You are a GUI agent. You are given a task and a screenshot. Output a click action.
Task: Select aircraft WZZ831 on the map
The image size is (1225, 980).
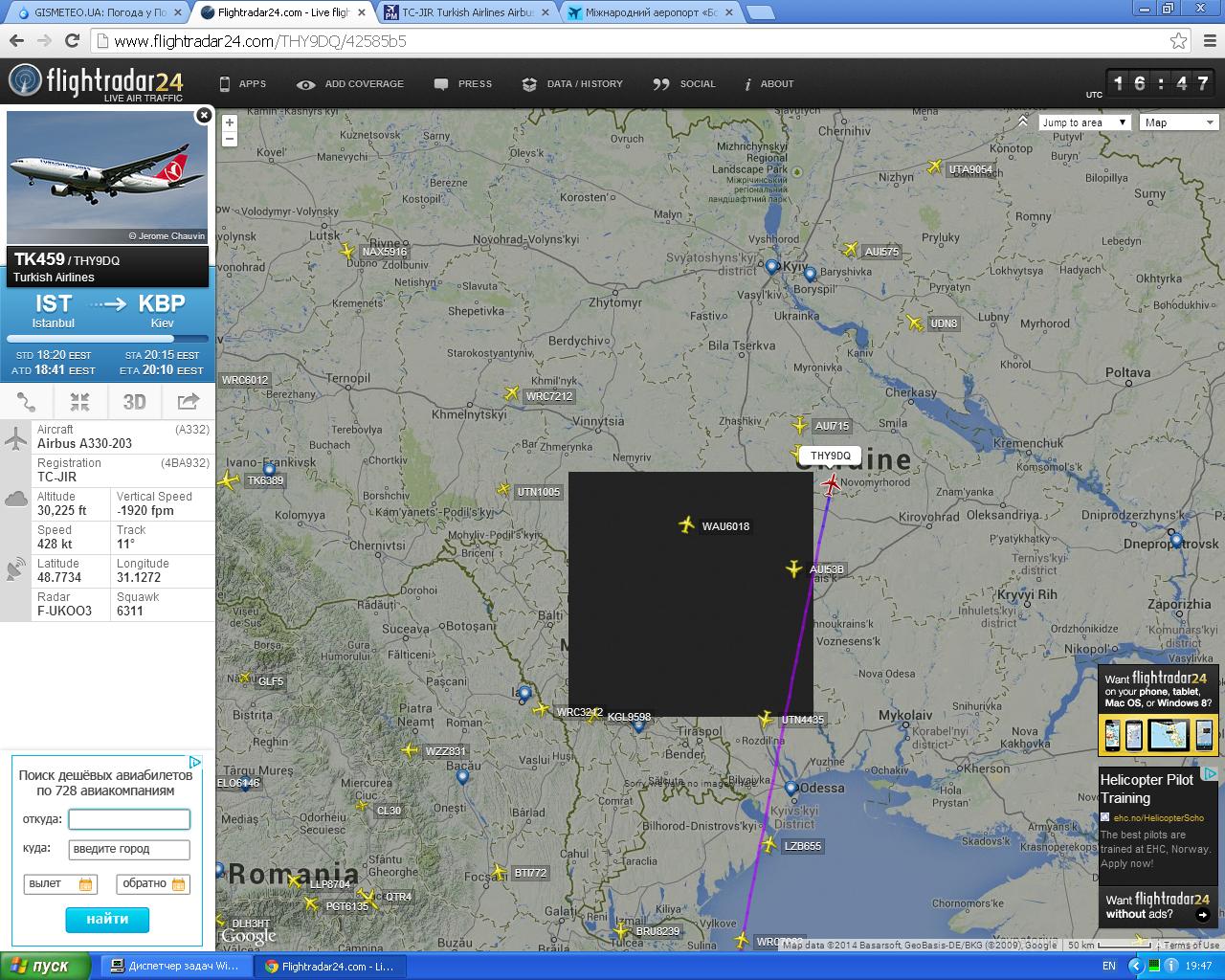pos(411,750)
